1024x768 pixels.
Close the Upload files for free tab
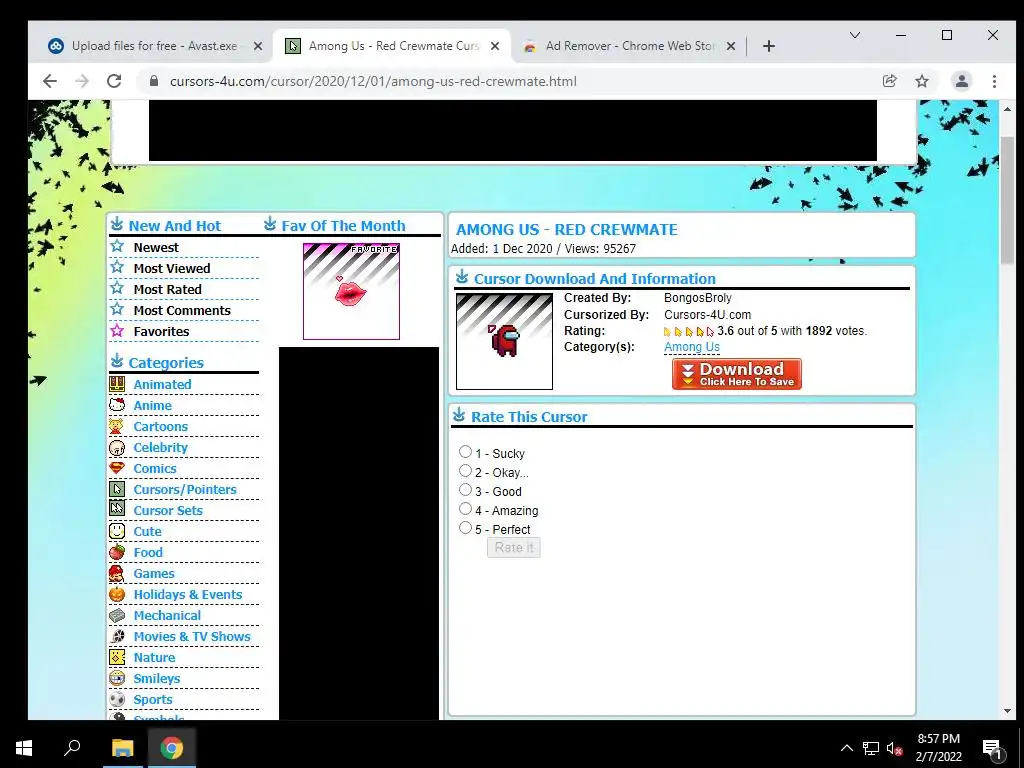coord(257,46)
